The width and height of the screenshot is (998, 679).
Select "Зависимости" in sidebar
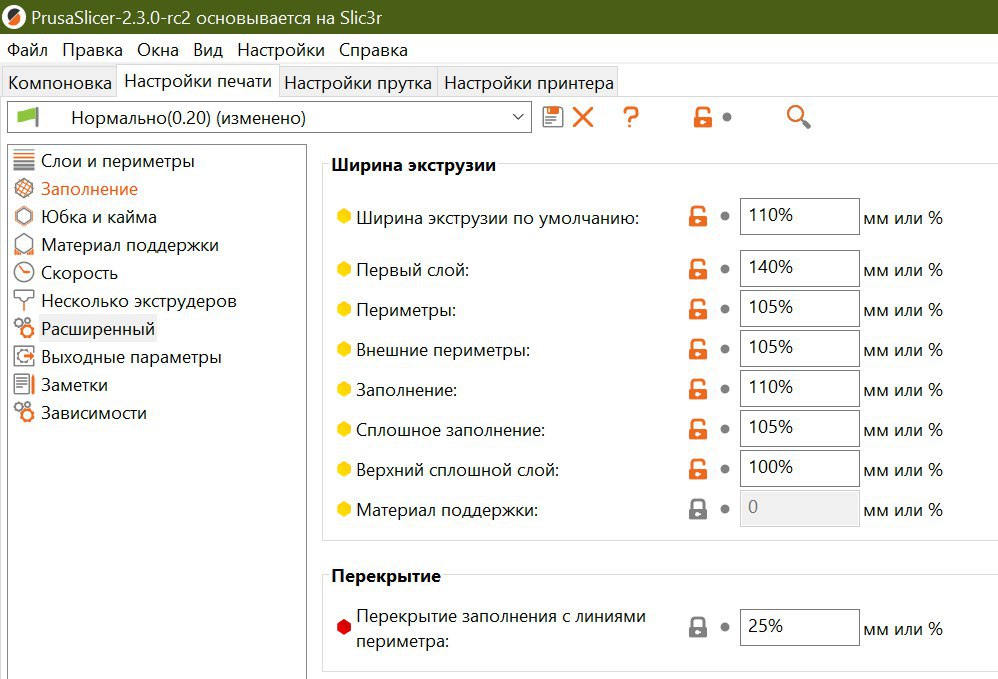point(94,413)
